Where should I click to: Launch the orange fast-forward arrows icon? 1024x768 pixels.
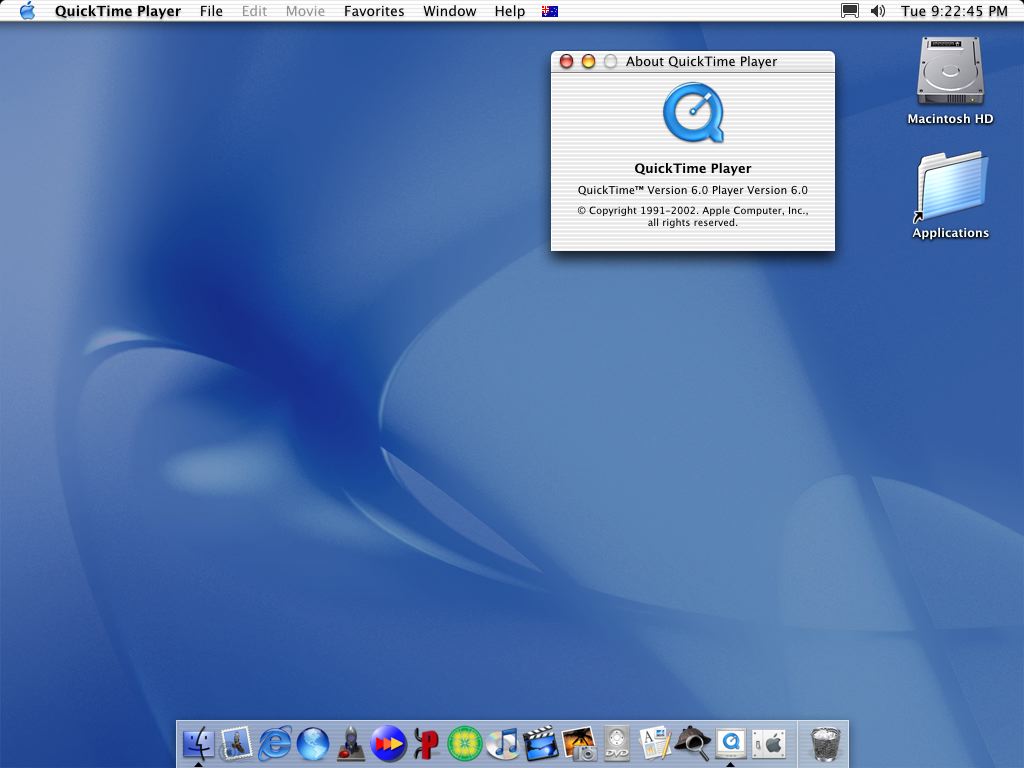coord(389,743)
